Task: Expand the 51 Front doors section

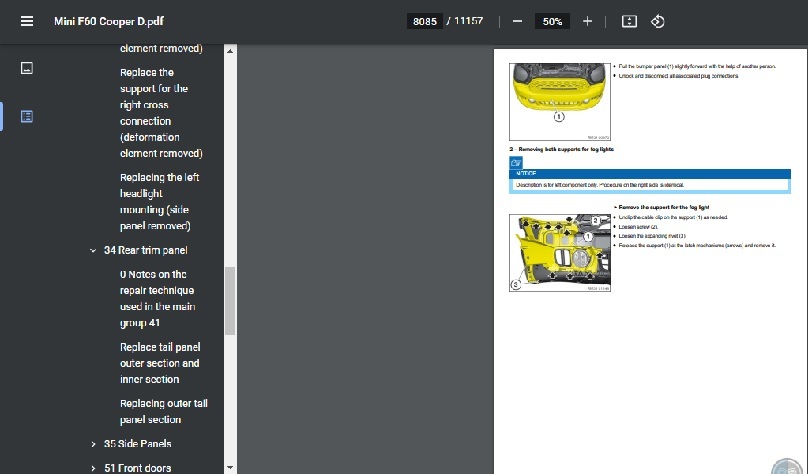Action: pyautogui.click(x=93, y=468)
